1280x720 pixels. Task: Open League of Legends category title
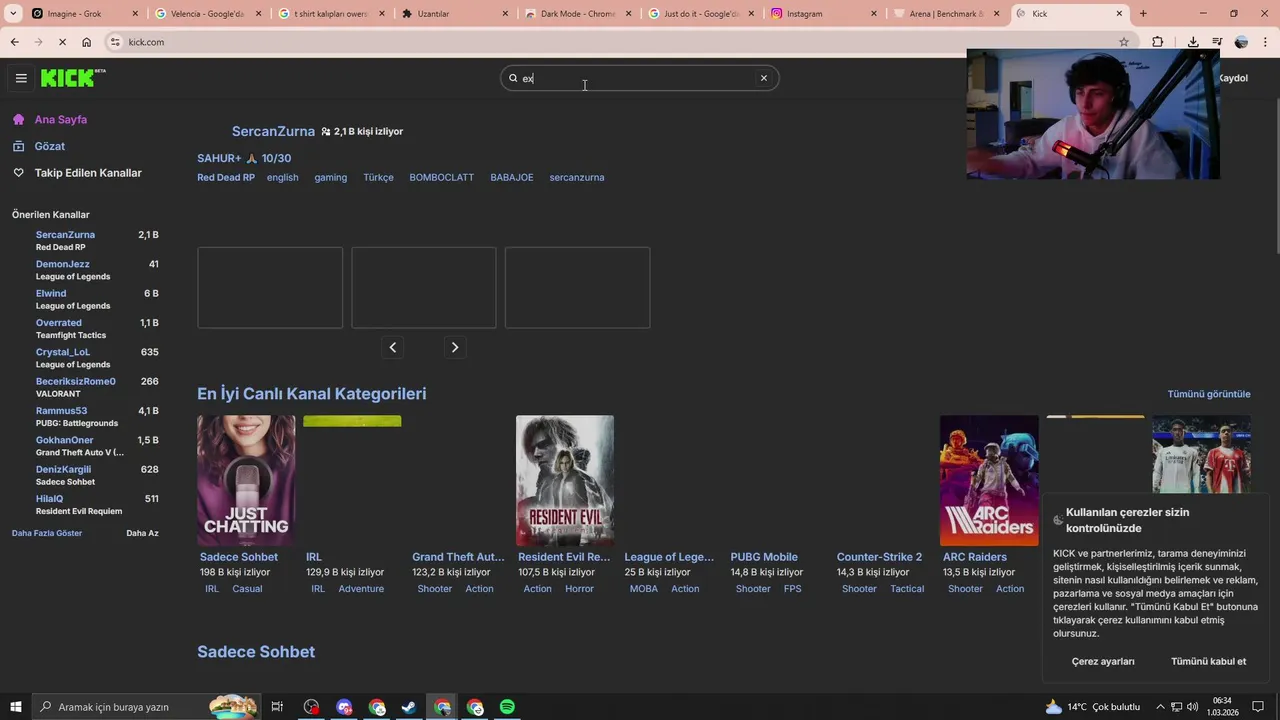tap(669, 557)
